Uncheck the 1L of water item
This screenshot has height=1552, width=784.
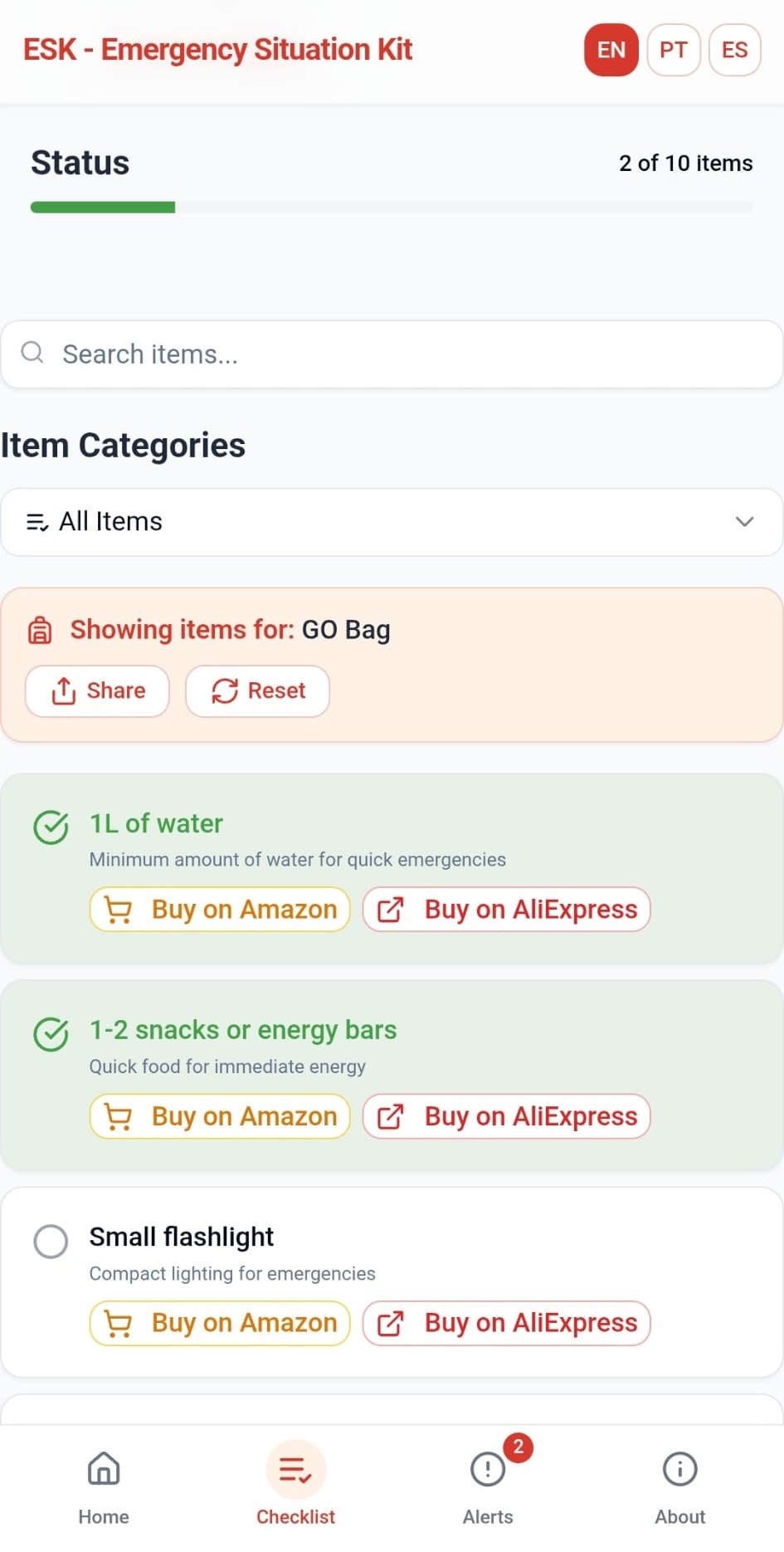(x=51, y=827)
